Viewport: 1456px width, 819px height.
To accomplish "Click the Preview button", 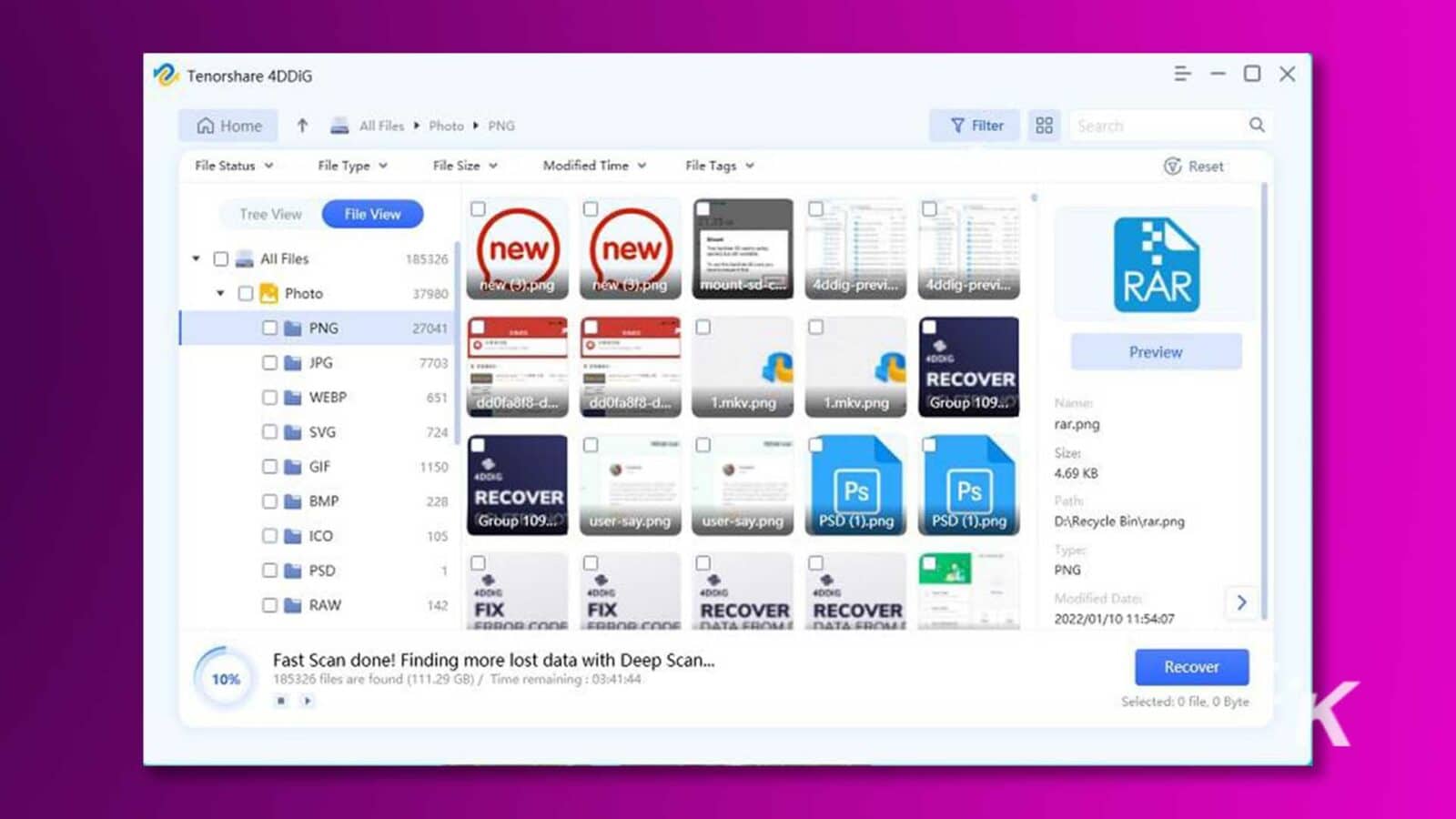I will 1156,352.
